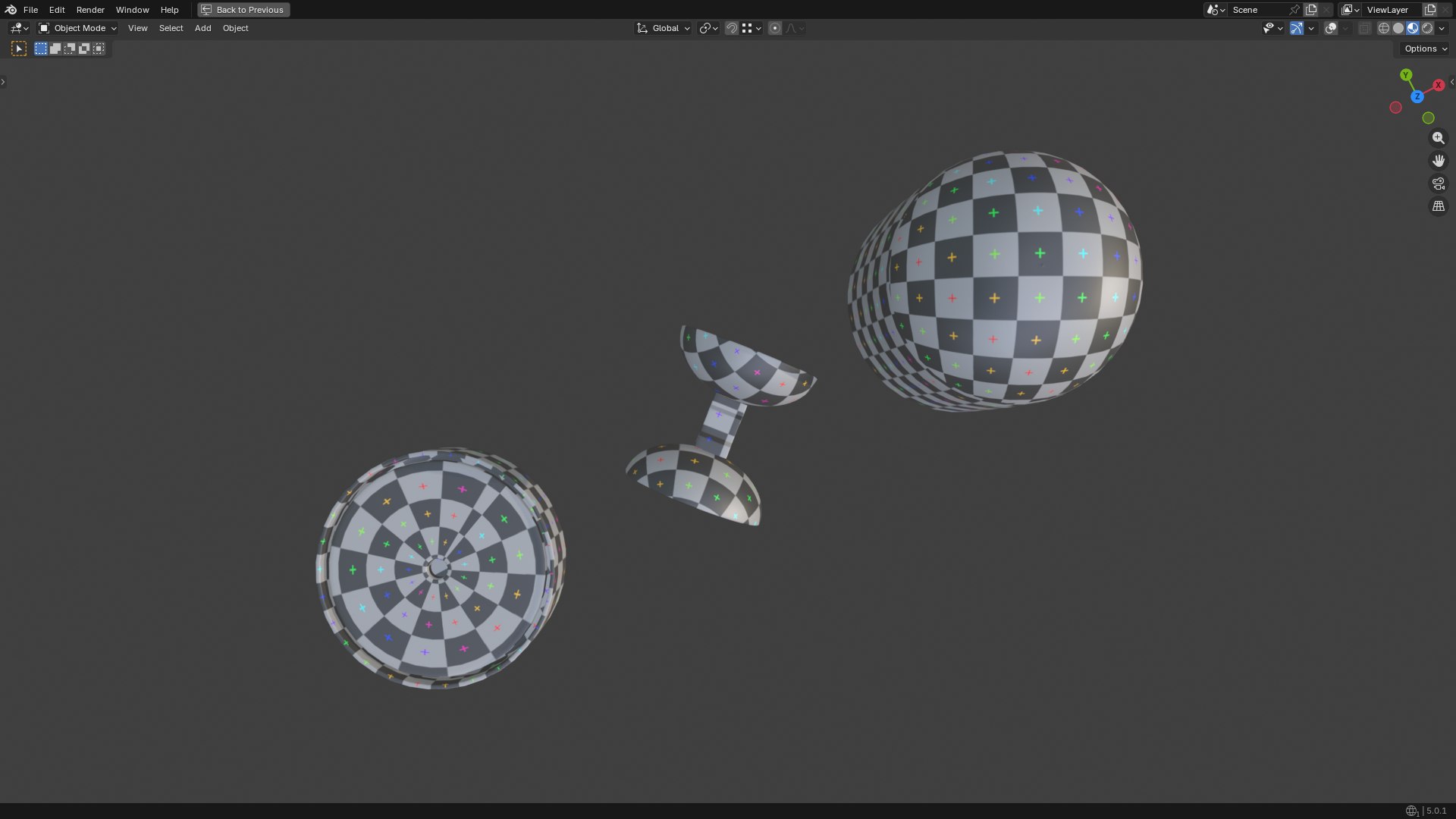Activate the Select Box tool icon

(x=19, y=49)
